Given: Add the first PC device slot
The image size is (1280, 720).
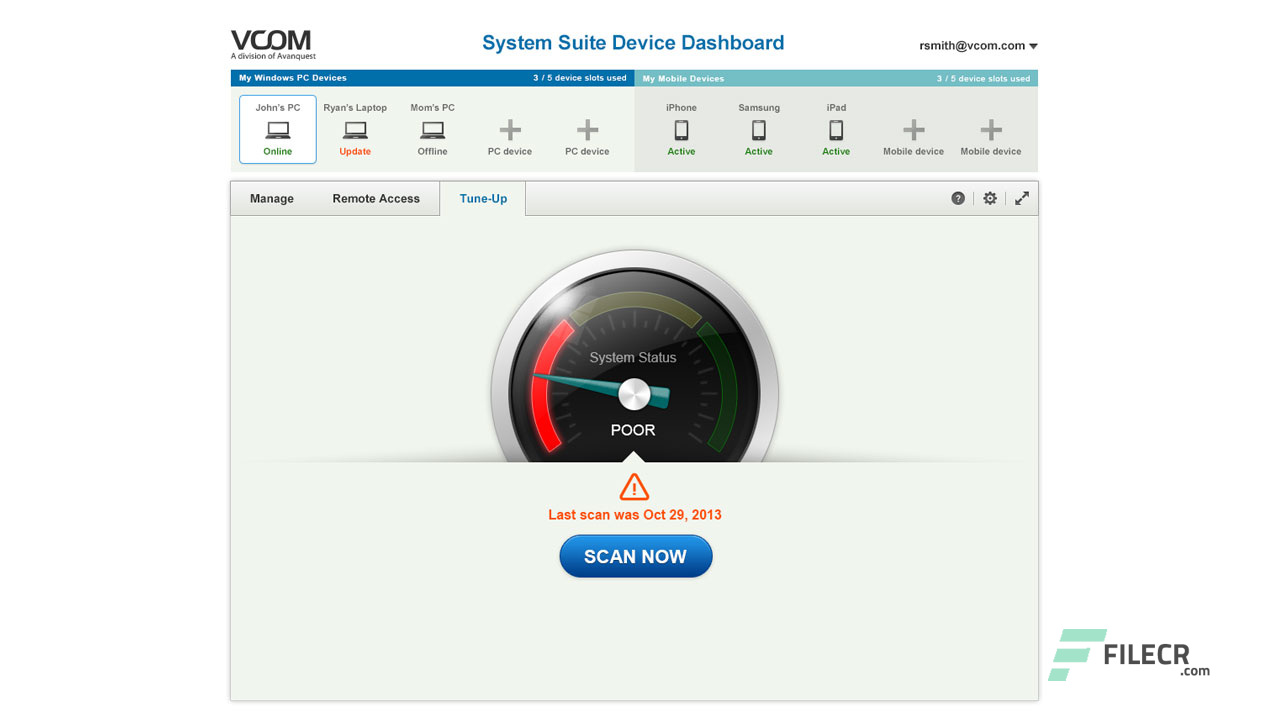Looking at the screenshot, I should pyautogui.click(x=510, y=130).
